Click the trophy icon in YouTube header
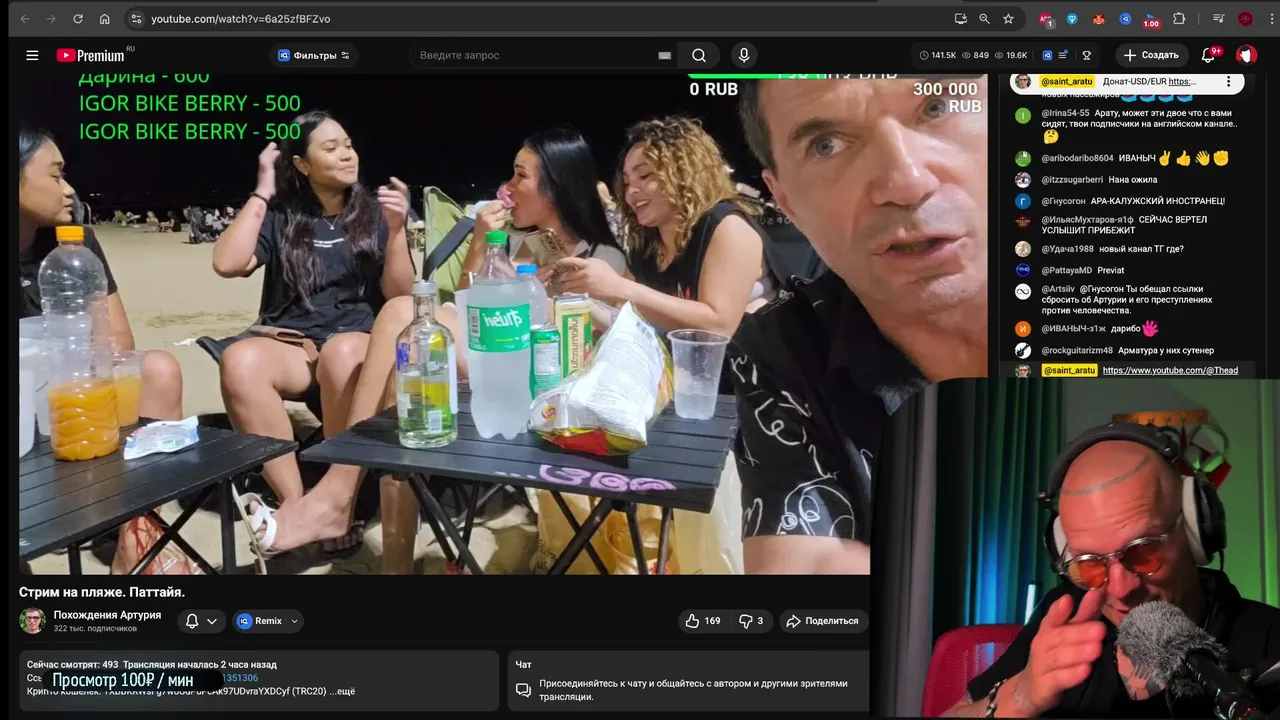Image resolution: width=1280 pixels, height=720 pixels. [x=1086, y=55]
